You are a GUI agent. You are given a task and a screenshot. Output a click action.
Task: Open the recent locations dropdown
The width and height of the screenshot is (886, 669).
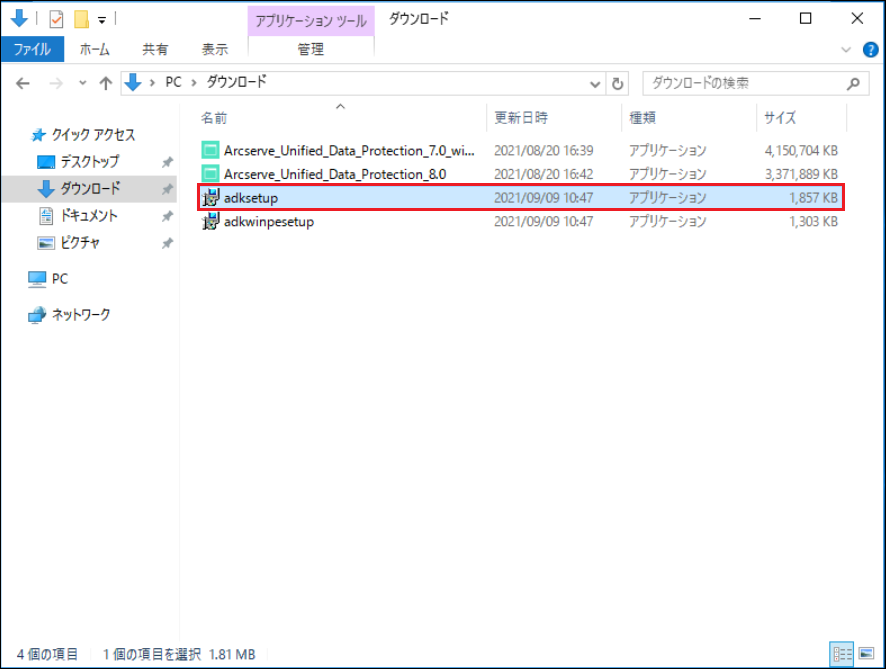point(82,84)
